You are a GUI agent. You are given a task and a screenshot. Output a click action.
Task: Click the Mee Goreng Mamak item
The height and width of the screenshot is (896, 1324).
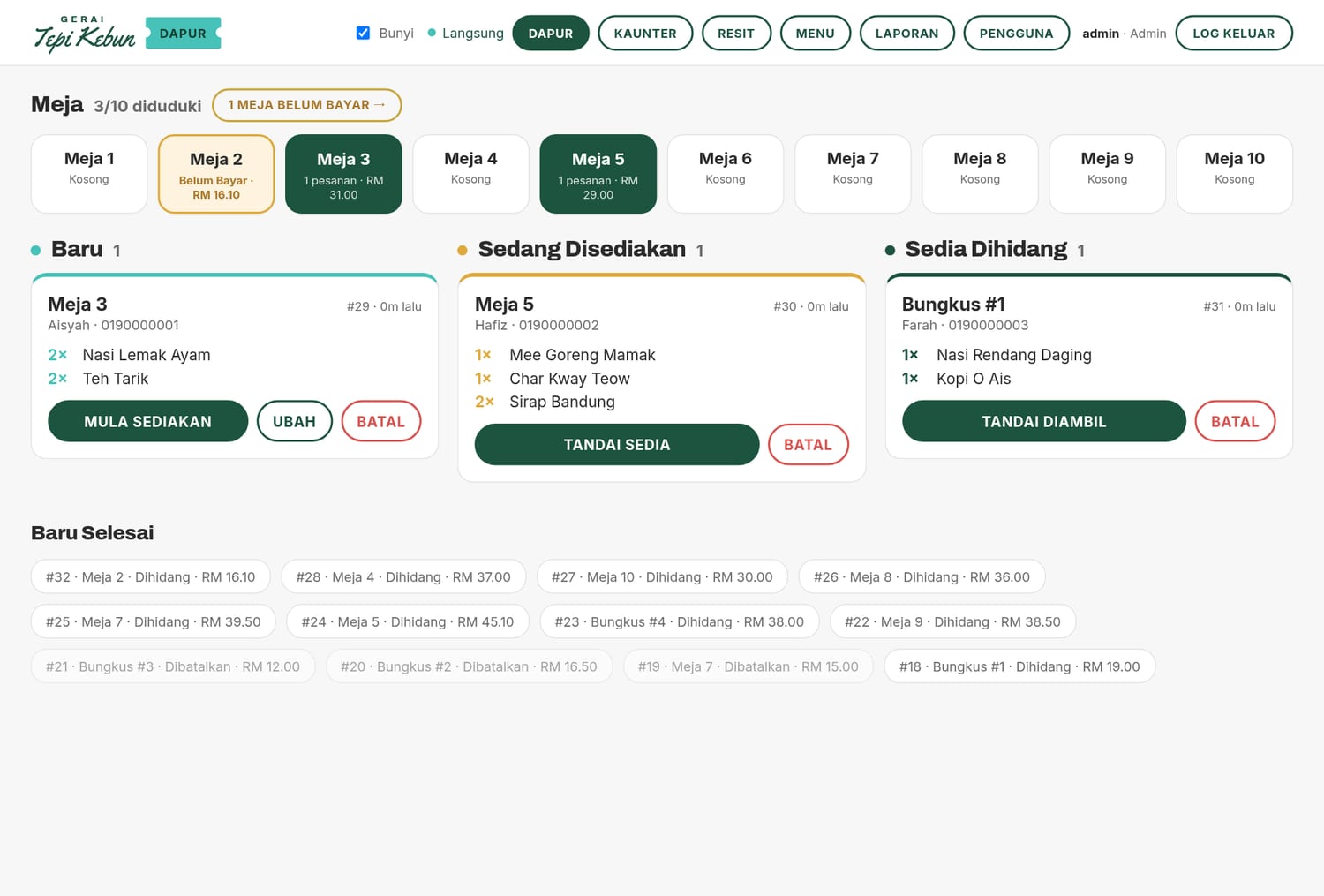point(583,355)
